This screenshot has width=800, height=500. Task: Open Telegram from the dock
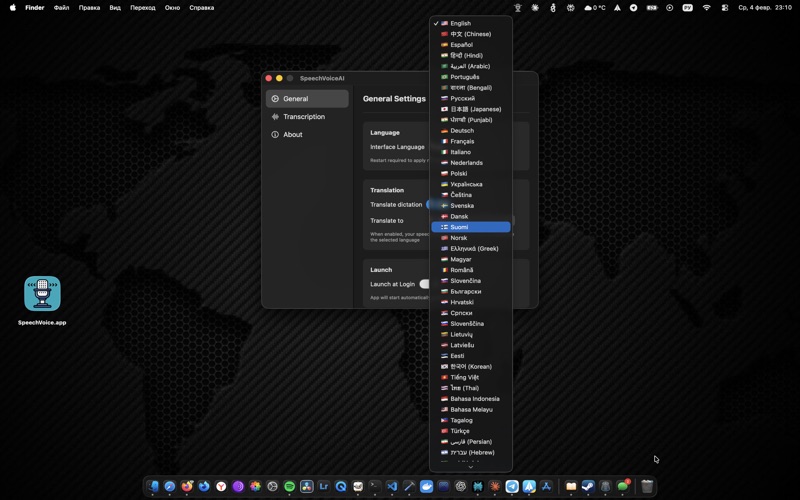point(512,487)
